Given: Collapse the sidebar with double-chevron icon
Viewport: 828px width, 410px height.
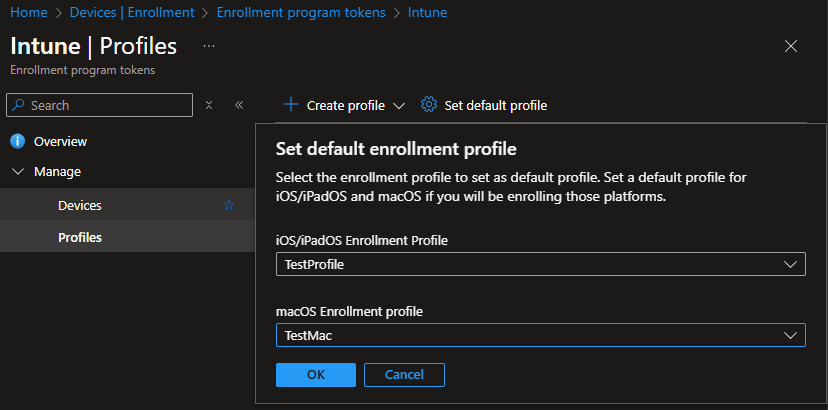Looking at the screenshot, I should 239,105.
